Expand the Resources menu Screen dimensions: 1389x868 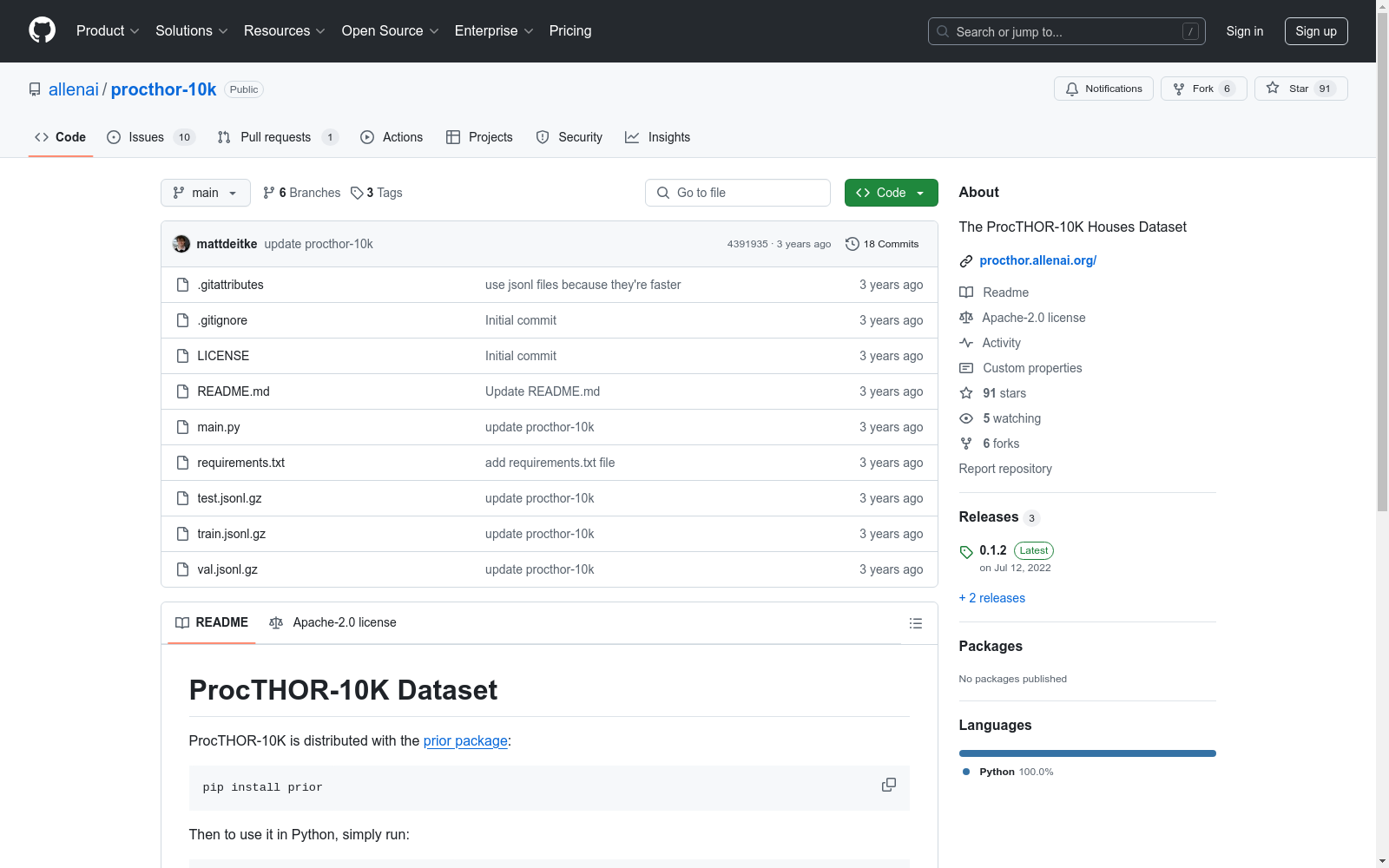(x=285, y=31)
